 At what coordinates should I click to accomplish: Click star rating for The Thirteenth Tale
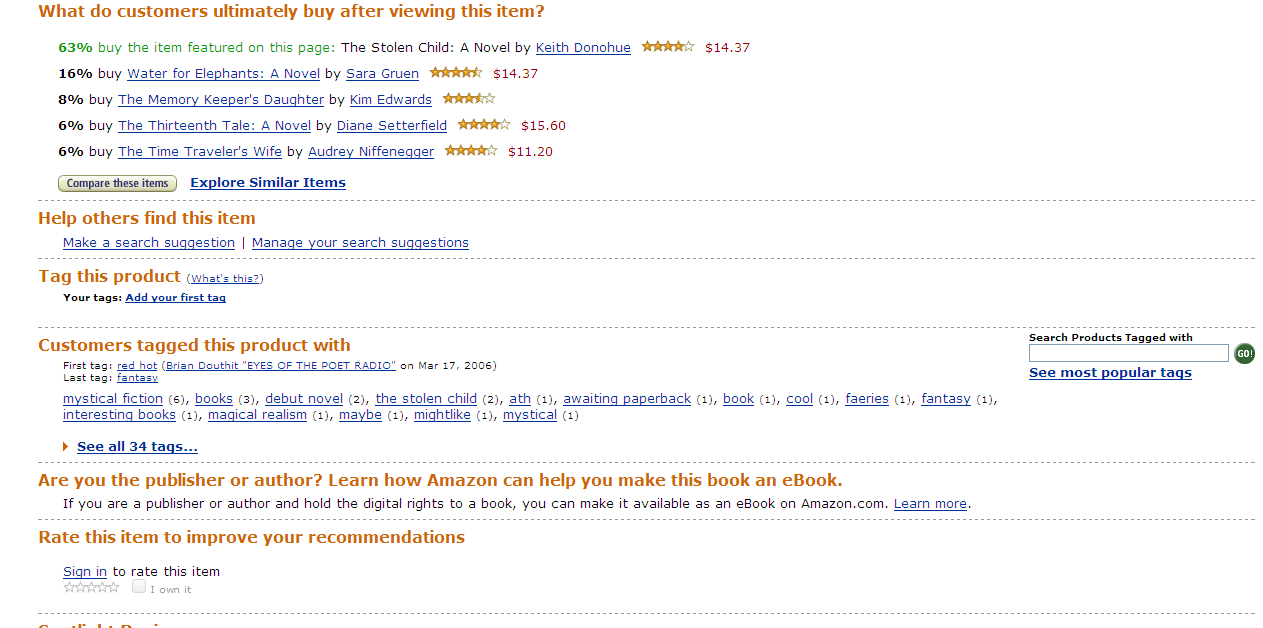point(484,124)
